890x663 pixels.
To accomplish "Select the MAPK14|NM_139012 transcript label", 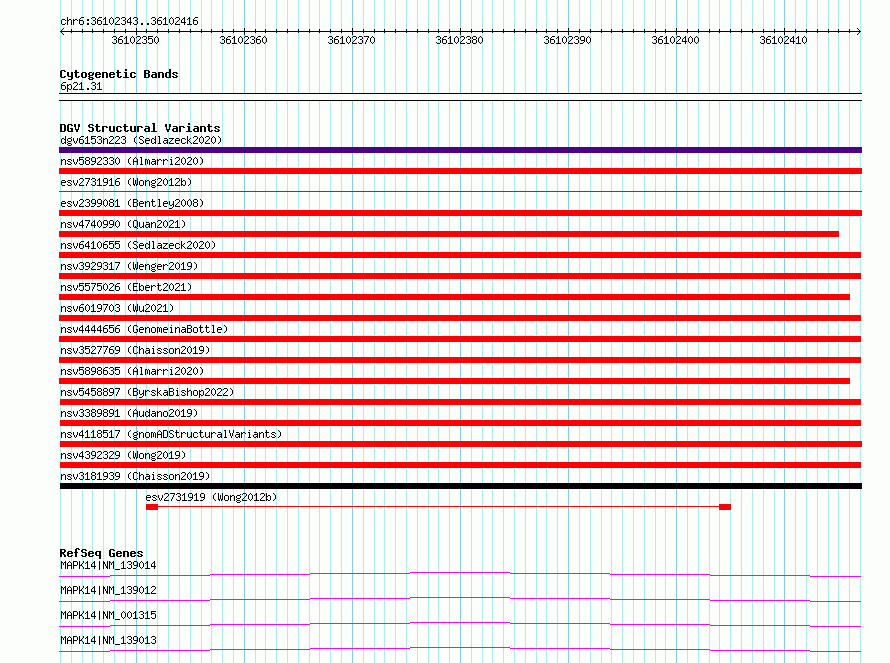I will pos(108,590).
